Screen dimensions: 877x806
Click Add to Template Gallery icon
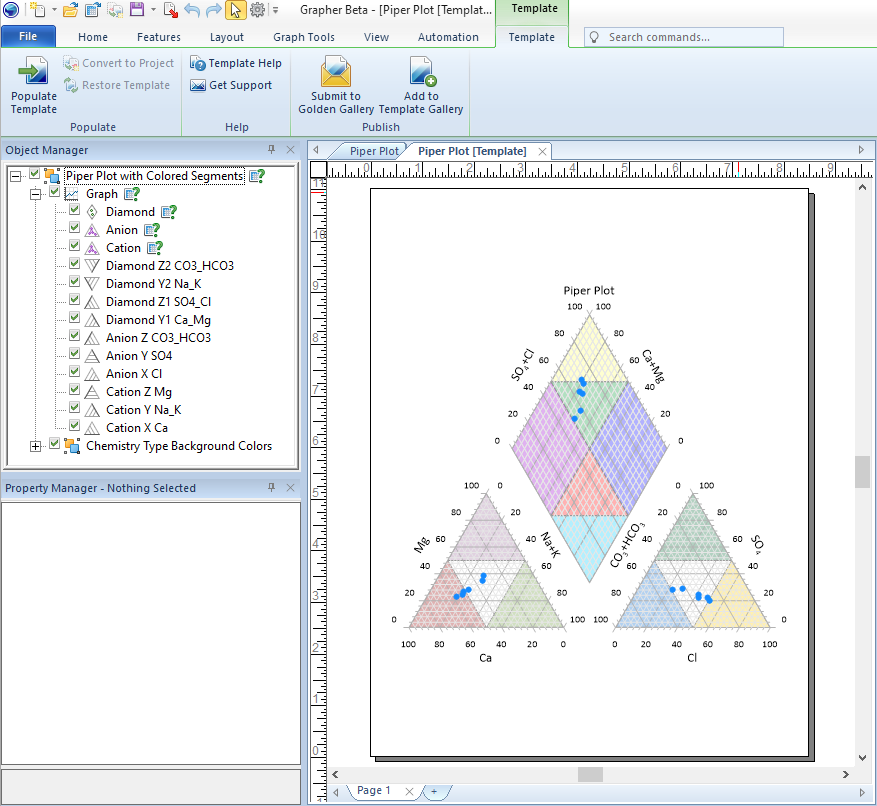pyautogui.click(x=421, y=73)
